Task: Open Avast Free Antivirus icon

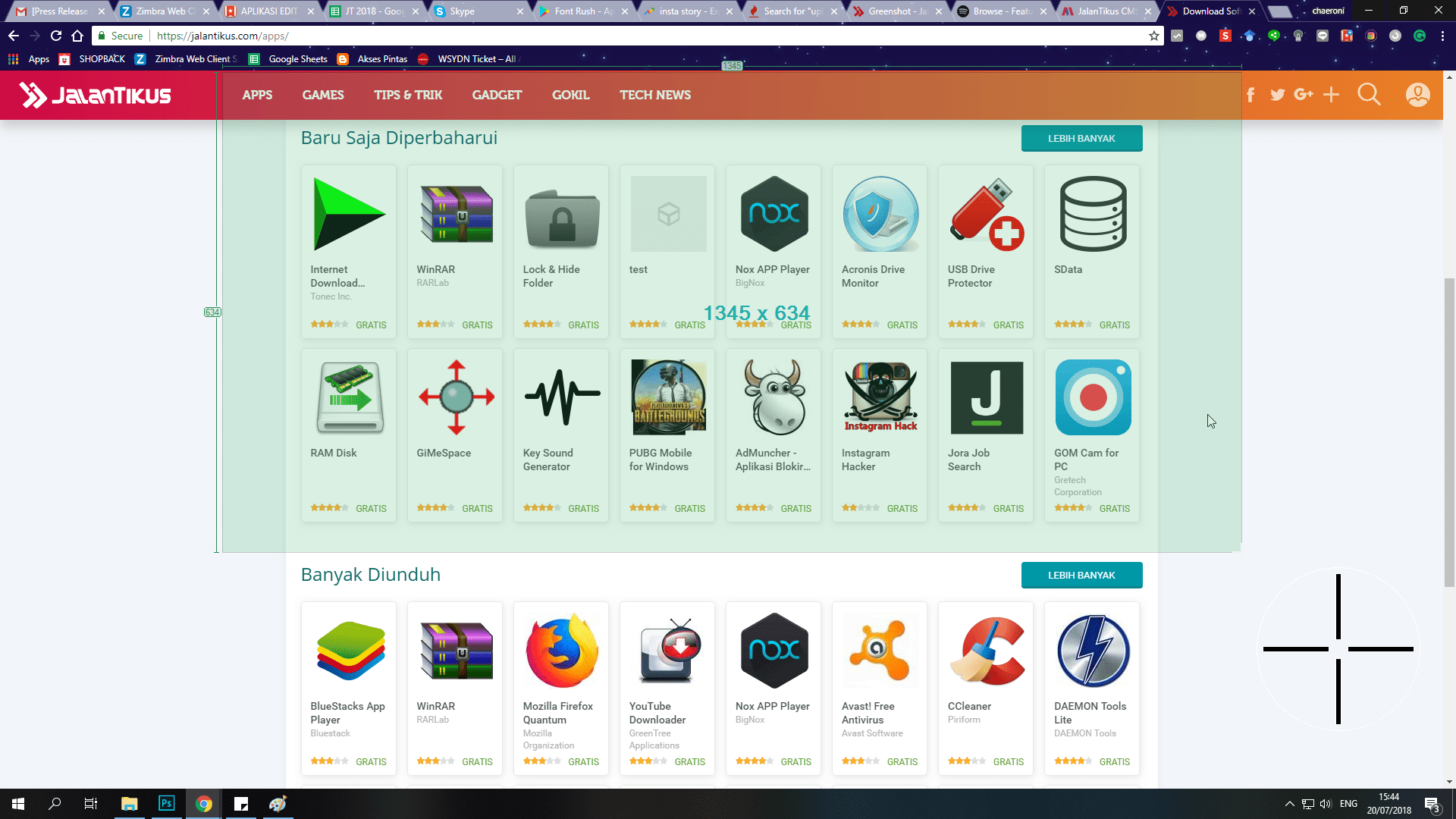Action: pos(880,651)
